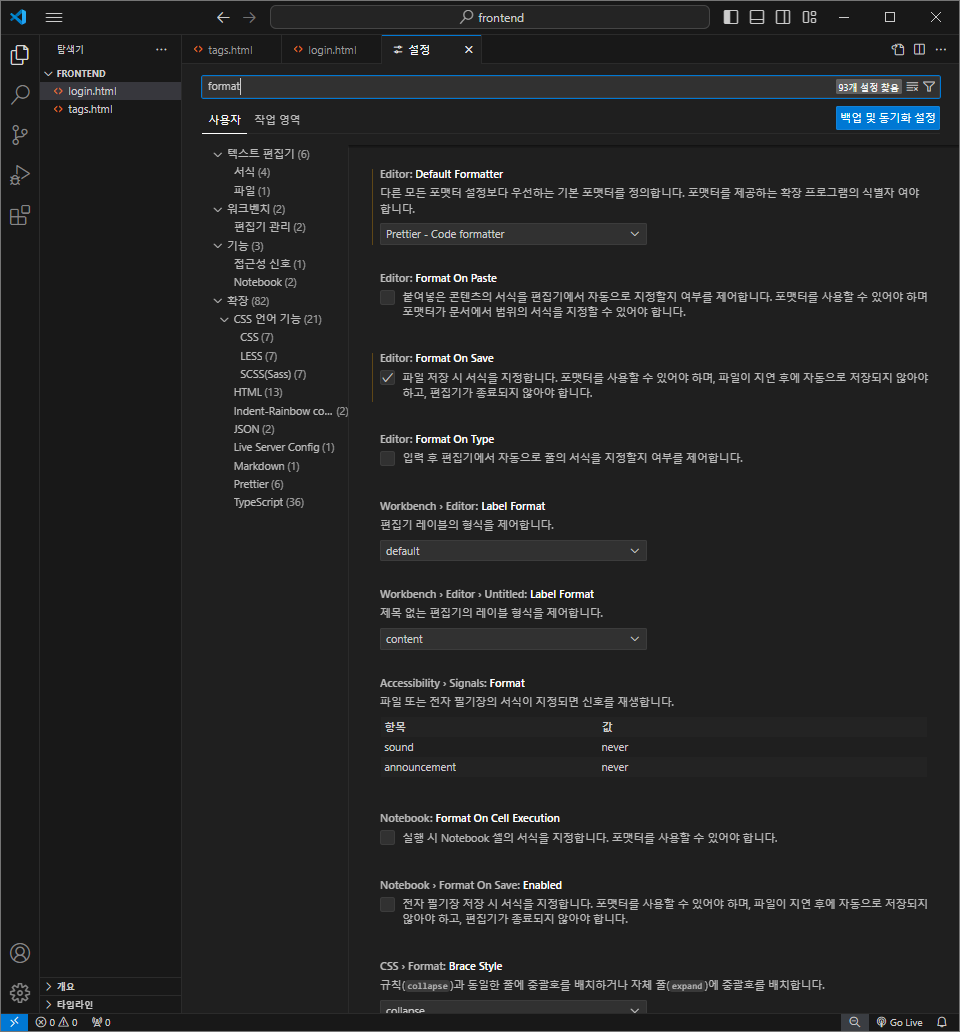Open CSS Brace Style dropdown
The height and width of the screenshot is (1032, 960).
pos(513,1008)
